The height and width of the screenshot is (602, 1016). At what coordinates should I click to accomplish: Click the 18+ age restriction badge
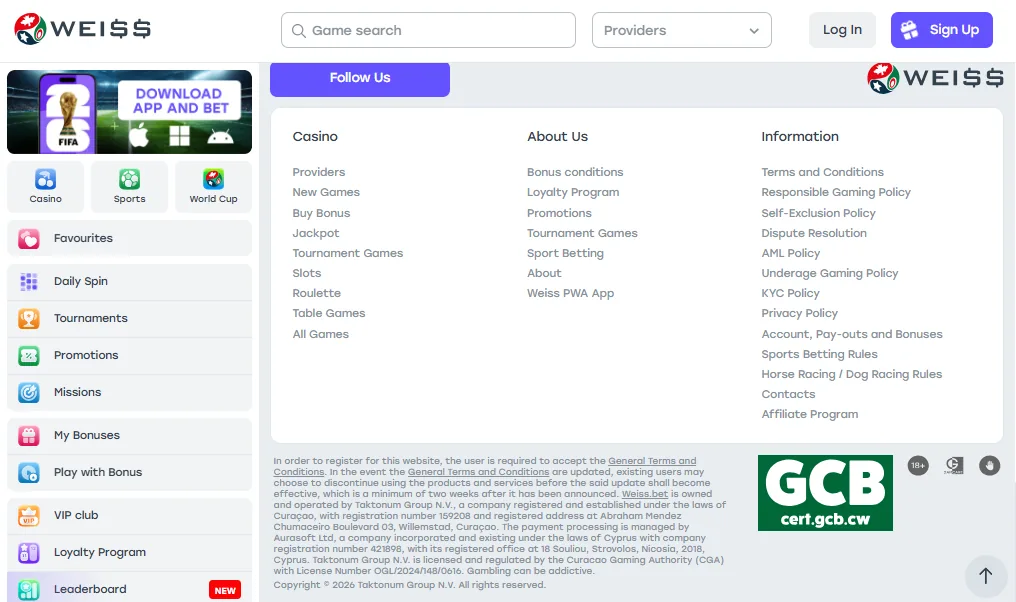click(x=918, y=465)
